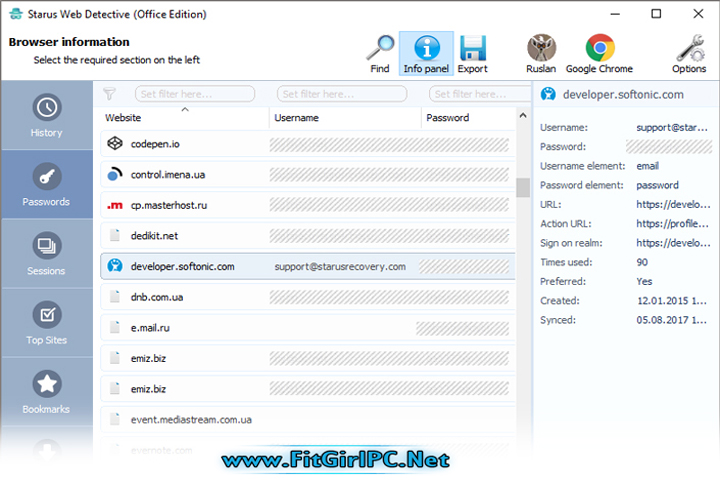Open the Top Sites section
Viewport: 720px width, 480px height.
pyautogui.click(x=47, y=322)
